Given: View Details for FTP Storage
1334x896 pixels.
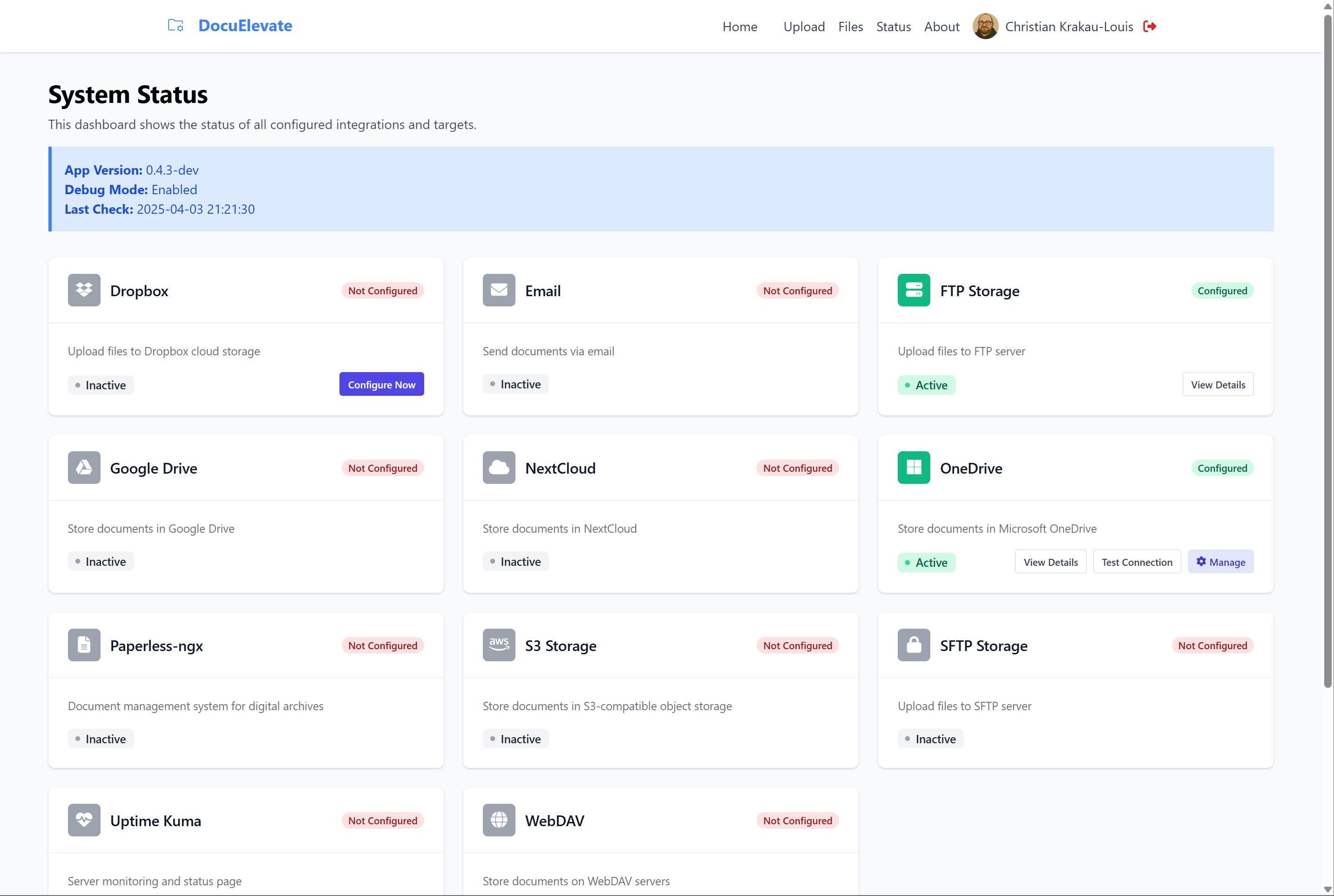Looking at the screenshot, I should (1218, 385).
